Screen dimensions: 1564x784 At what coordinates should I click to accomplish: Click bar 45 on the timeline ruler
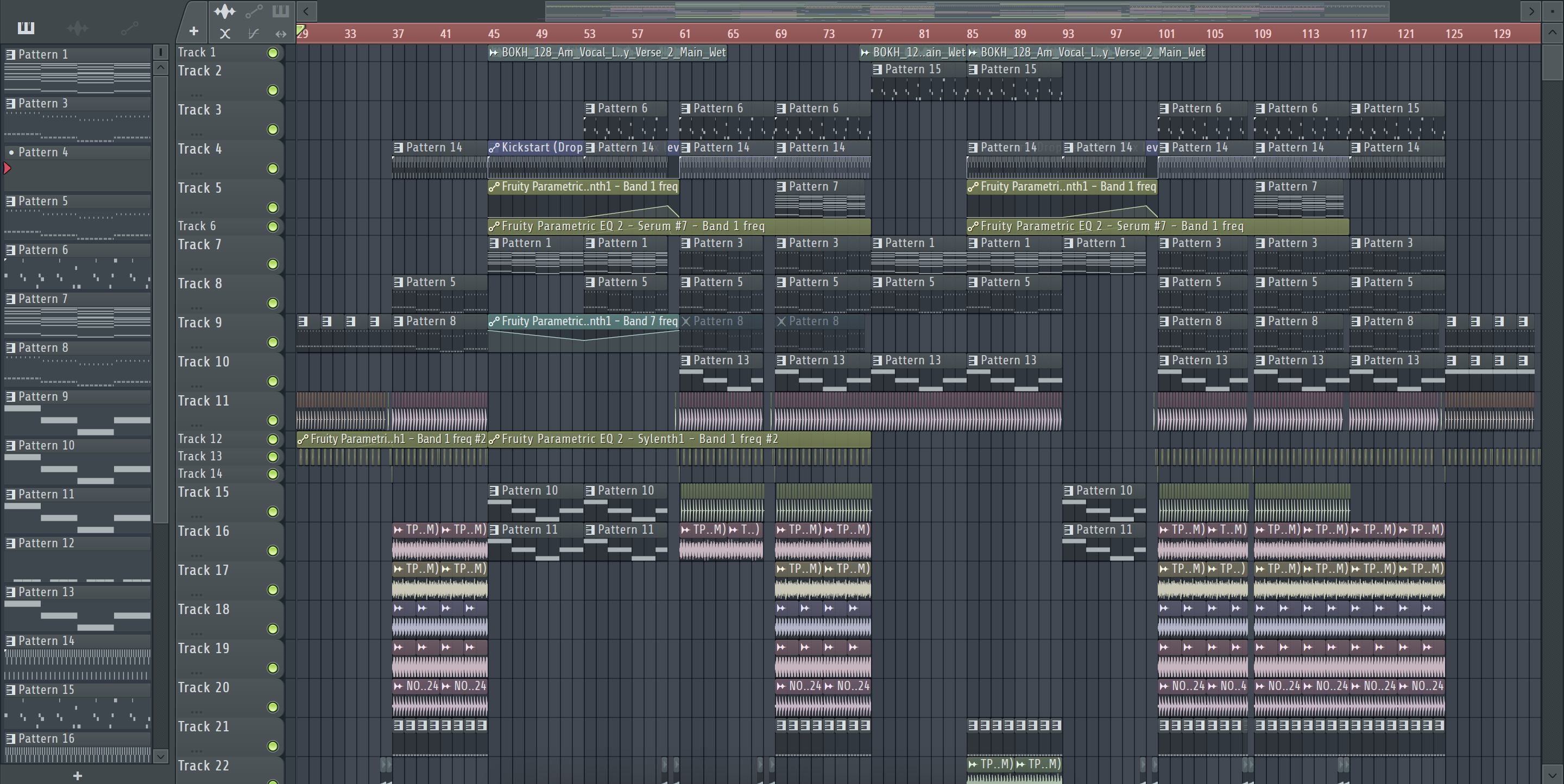point(494,34)
